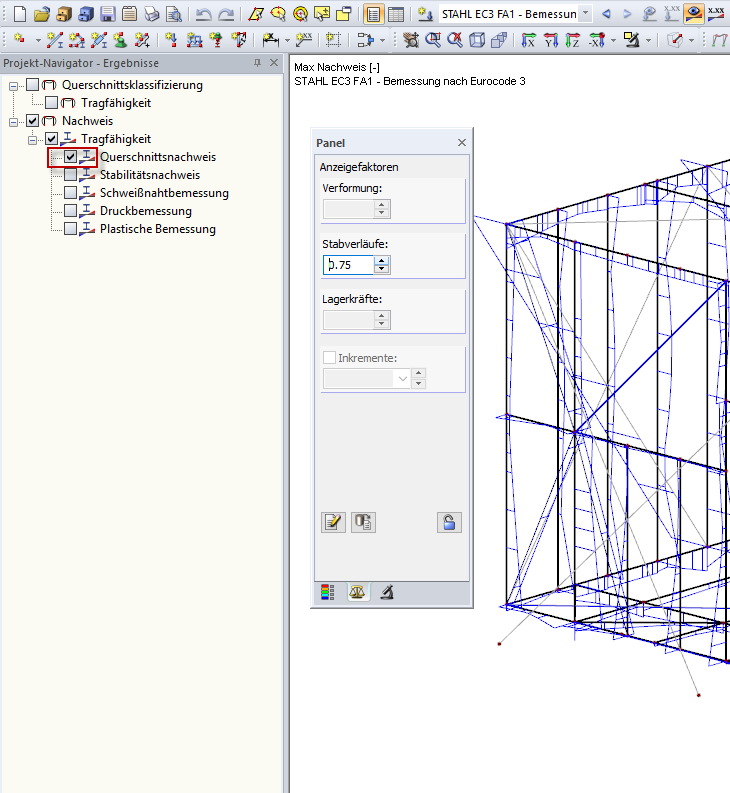Toggle show results eye icon

(x=694, y=14)
